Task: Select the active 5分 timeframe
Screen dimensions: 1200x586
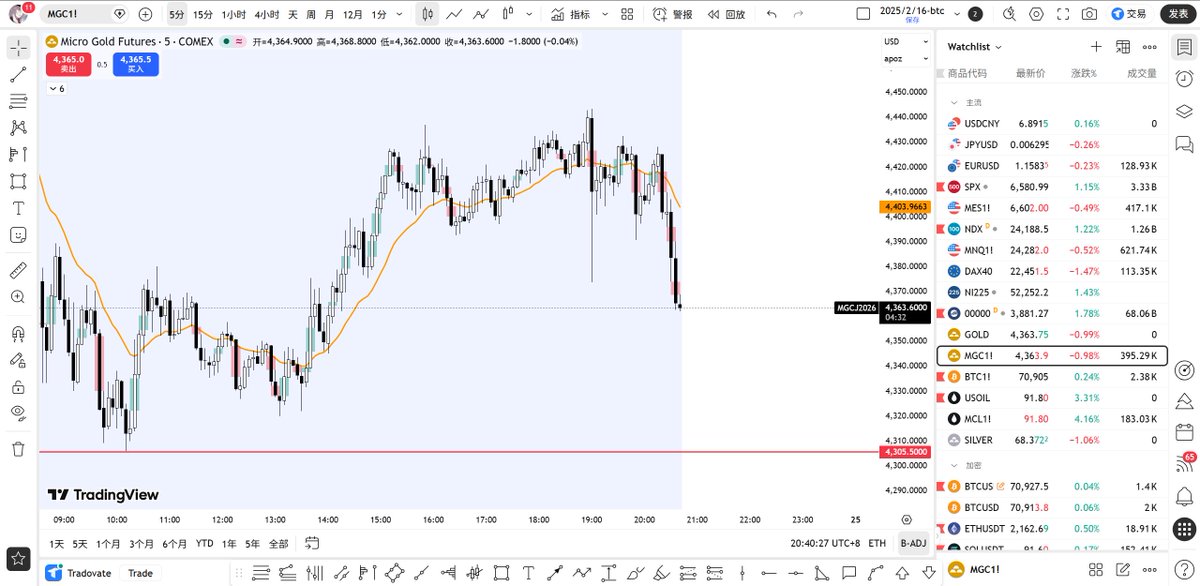Action: (x=176, y=14)
